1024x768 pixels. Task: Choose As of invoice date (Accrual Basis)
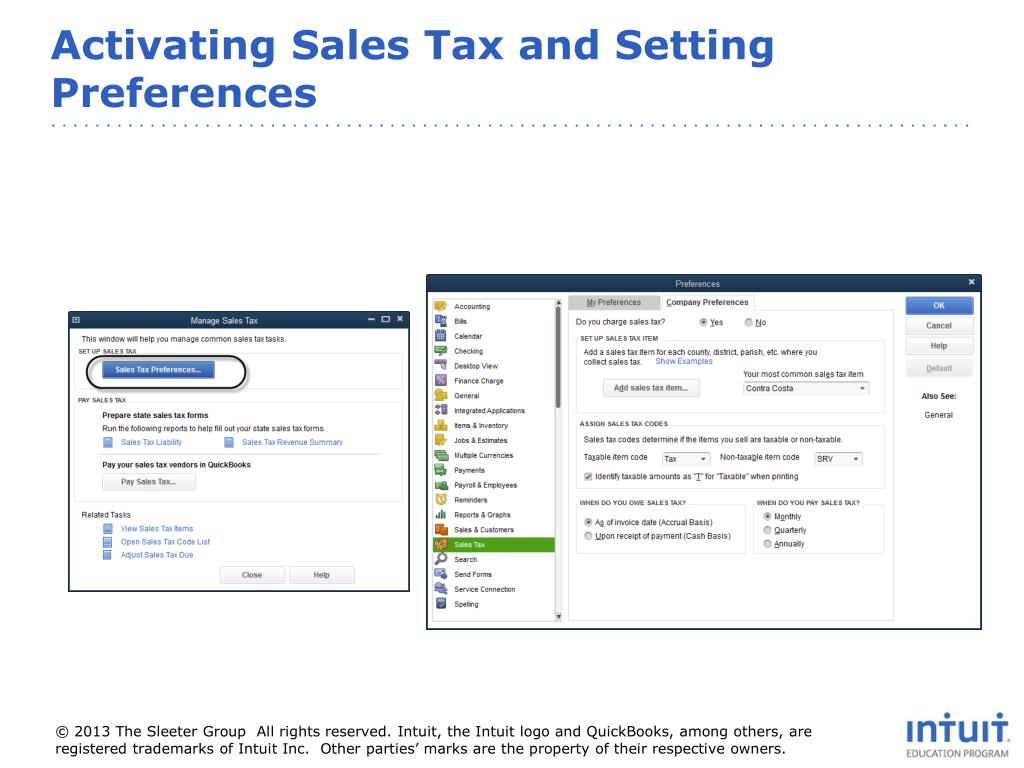coord(588,522)
